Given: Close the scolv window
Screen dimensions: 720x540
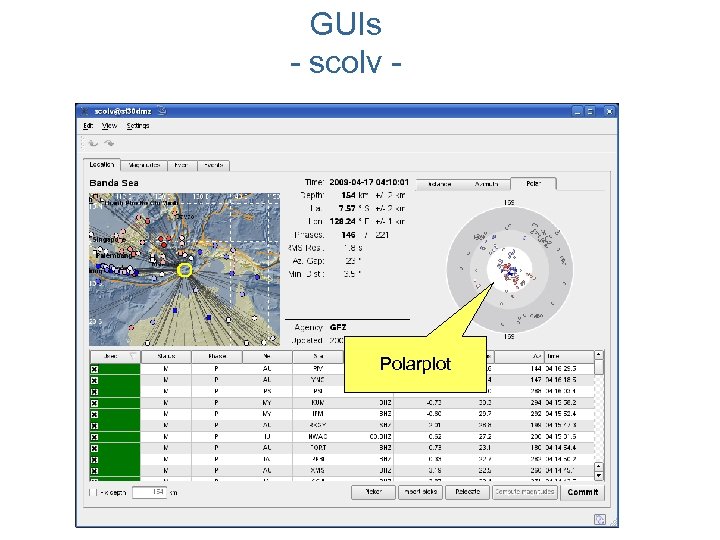Looking at the screenshot, I should pyautogui.click(x=609, y=111).
